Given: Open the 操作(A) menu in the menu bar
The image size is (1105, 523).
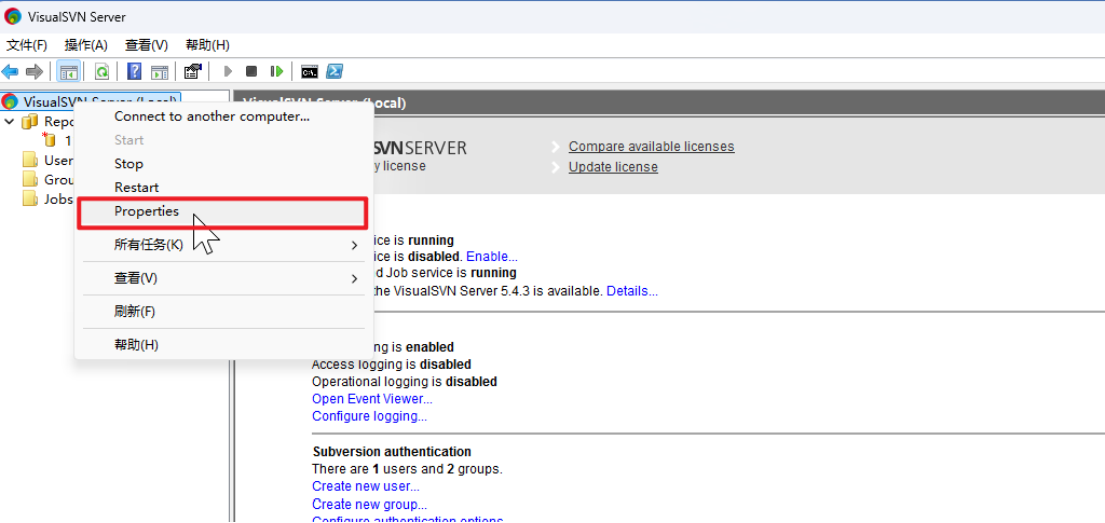Looking at the screenshot, I should click(x=86, y=45).
